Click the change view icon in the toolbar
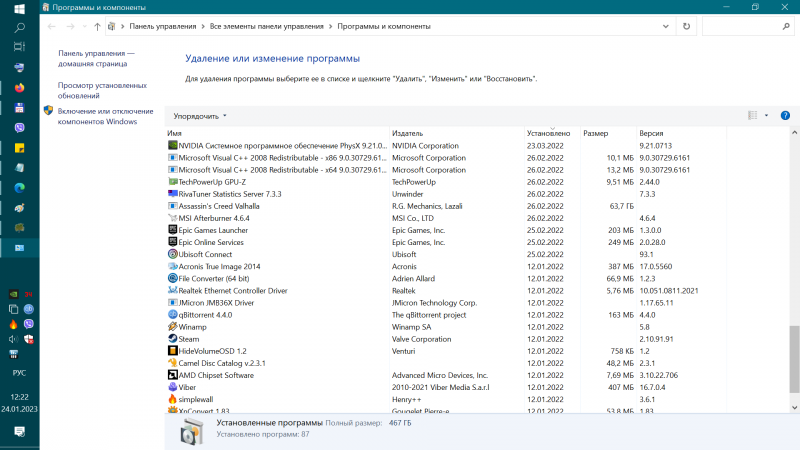 pos(753,115)
